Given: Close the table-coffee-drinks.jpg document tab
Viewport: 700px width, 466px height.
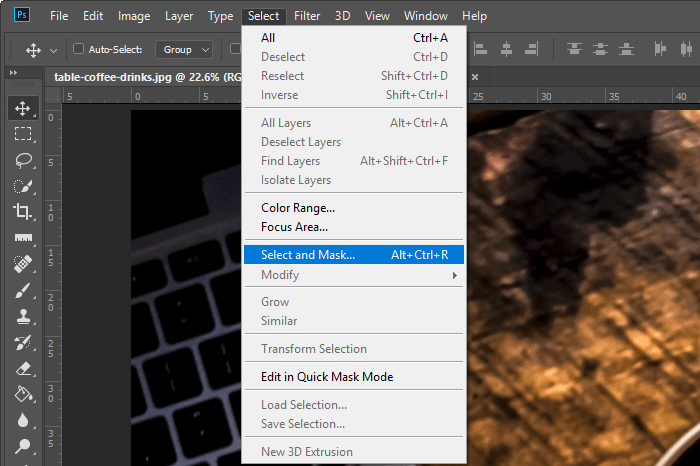Looking at the screenshot, I should [x=475, y=77].
